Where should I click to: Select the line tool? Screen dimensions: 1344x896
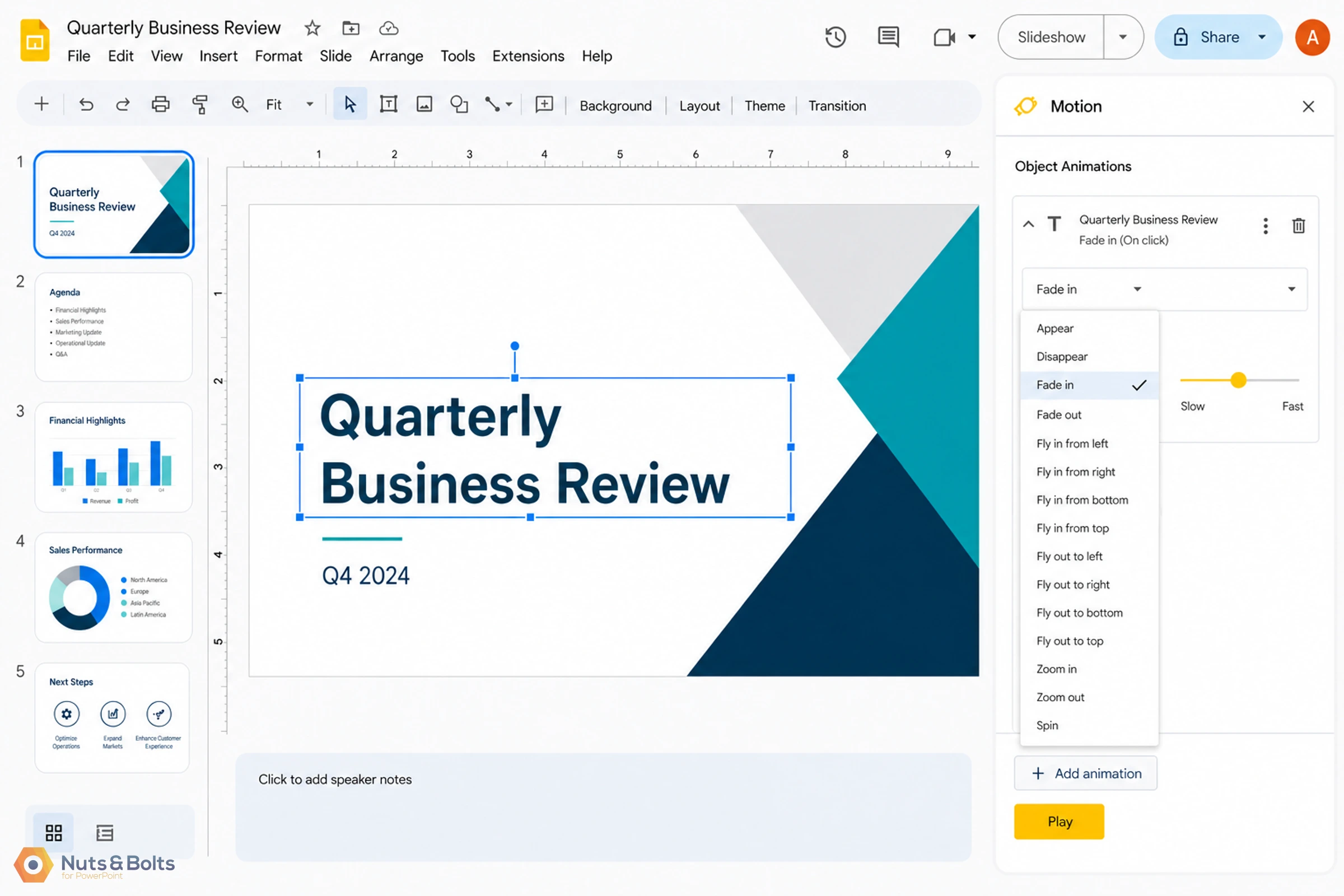pos(492,105)
